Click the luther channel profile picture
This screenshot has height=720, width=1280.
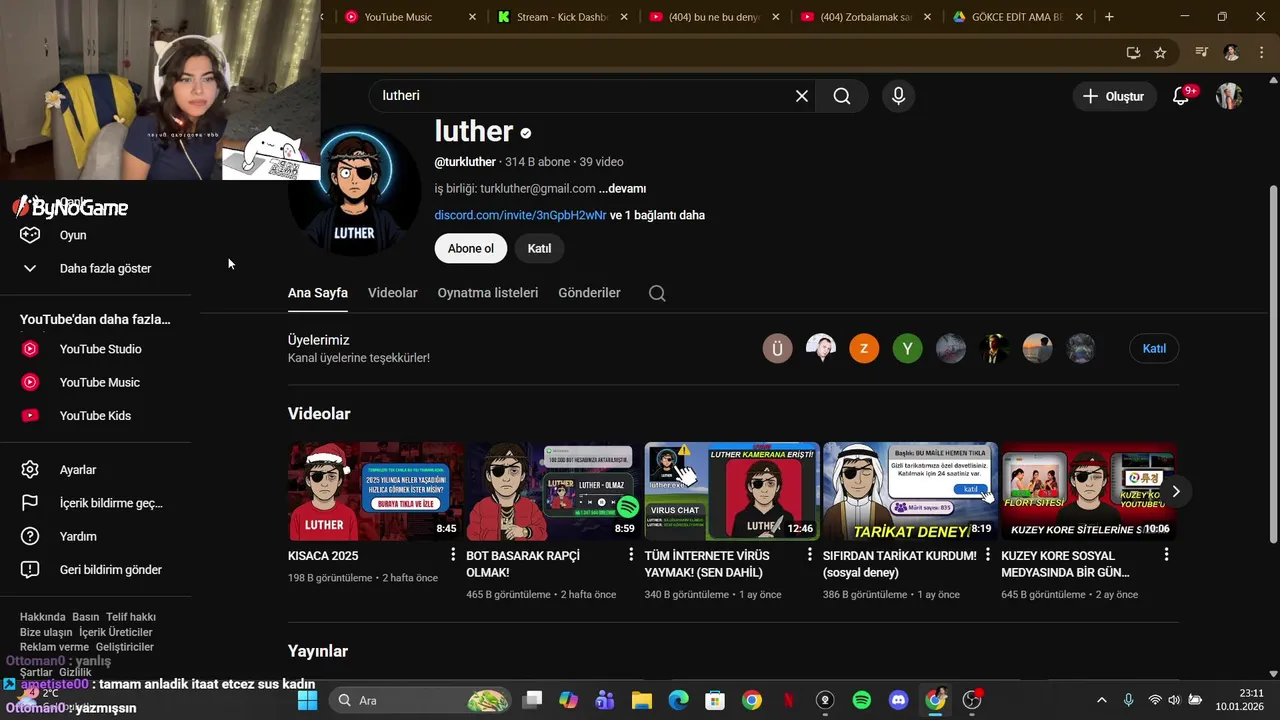(x=354, y=190)
